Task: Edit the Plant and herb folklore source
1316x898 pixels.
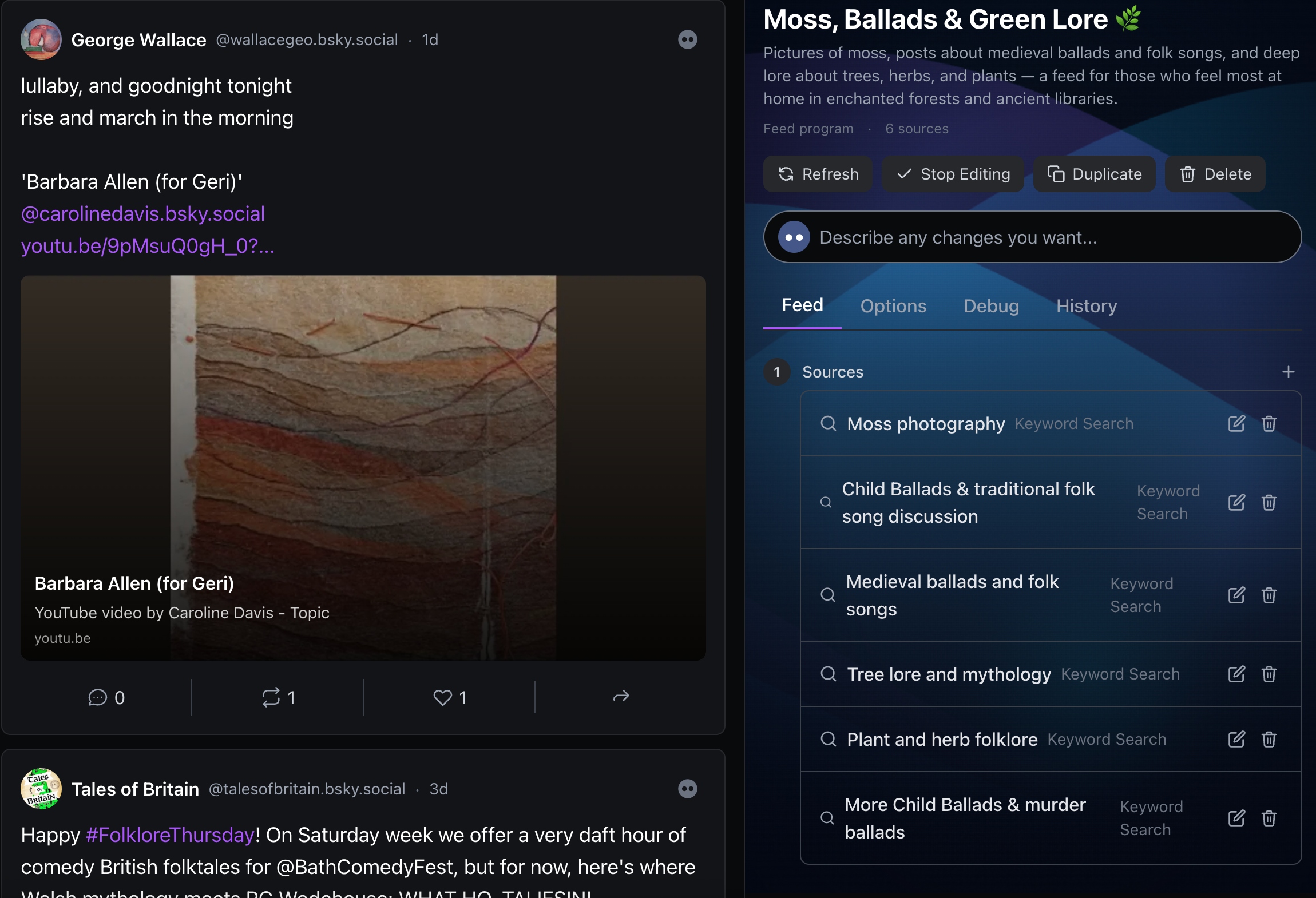Action: 1236,740
